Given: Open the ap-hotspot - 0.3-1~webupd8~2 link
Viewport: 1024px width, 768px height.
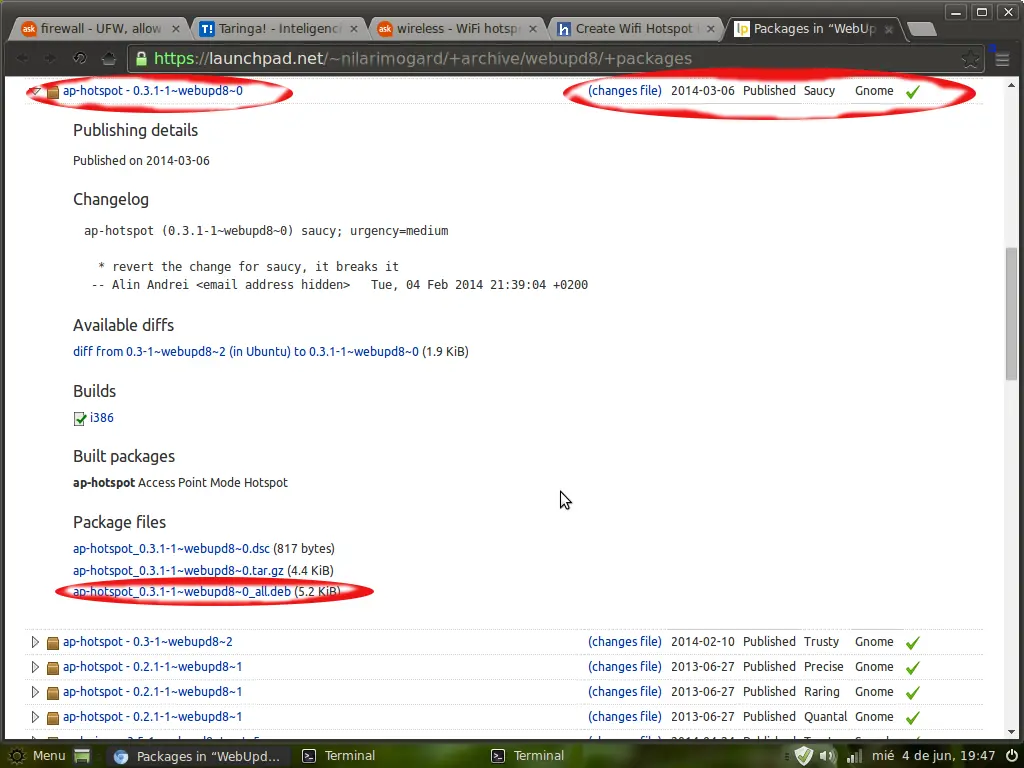Looking at the screenshot, I should click(x=148, y=642).
